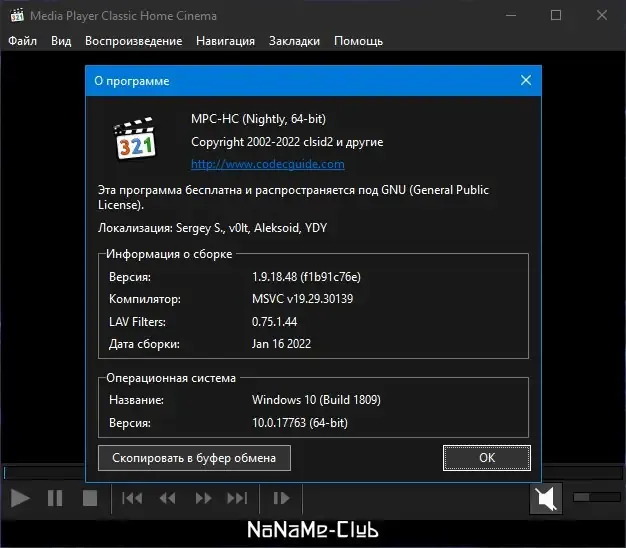Click the seek bar in the player
626x548 pixels.
click(44, 473)
